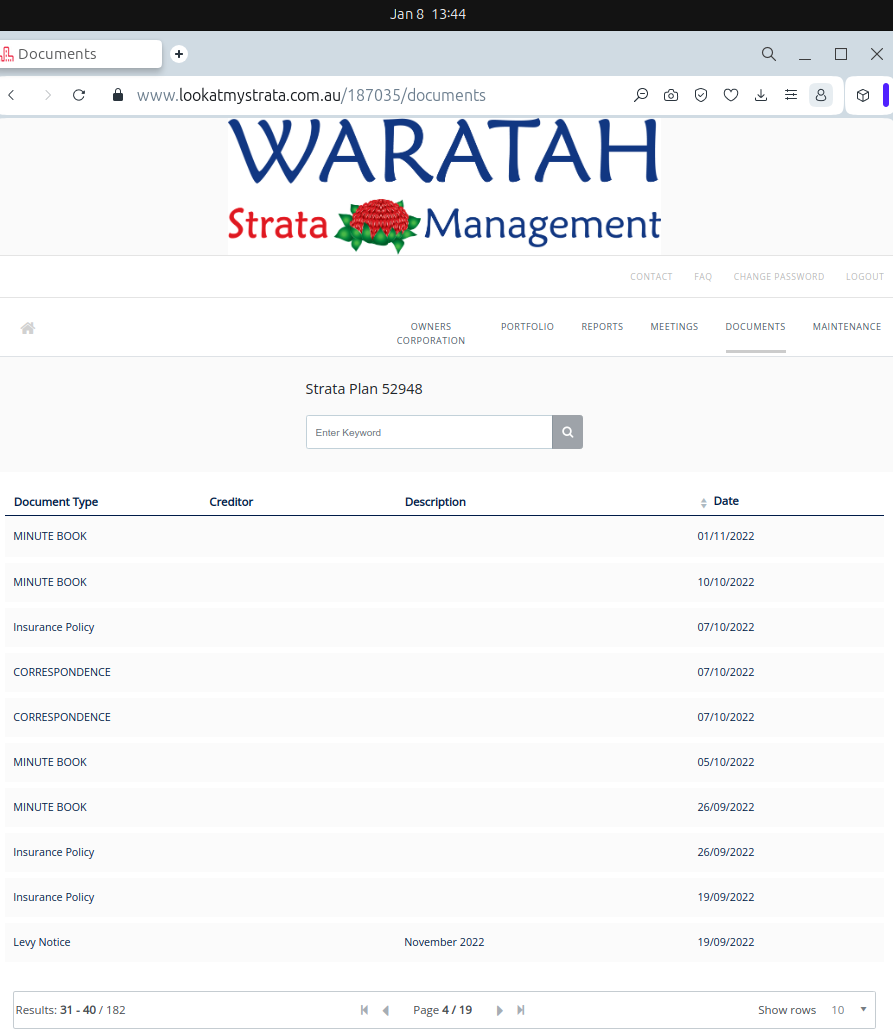
Task: Open the FAQ link
Action: (x=703, y=276)
